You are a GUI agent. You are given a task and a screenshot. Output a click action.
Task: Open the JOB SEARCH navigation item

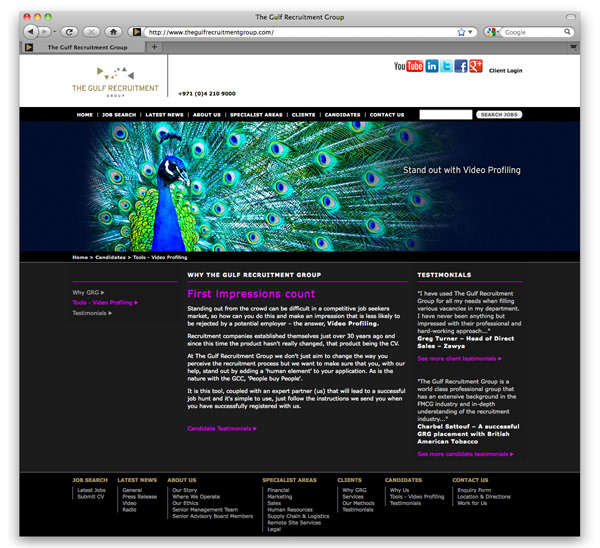click(119, 114)
